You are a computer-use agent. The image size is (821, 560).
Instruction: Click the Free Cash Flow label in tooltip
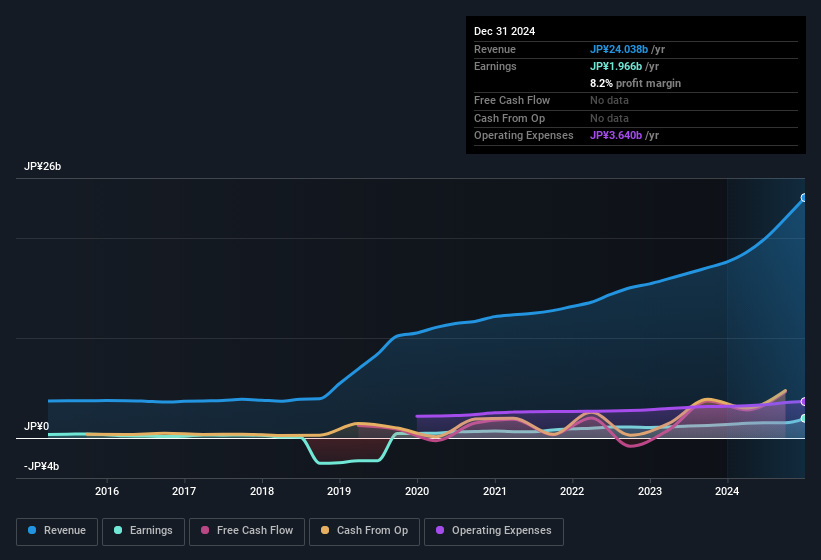(512, 100)
